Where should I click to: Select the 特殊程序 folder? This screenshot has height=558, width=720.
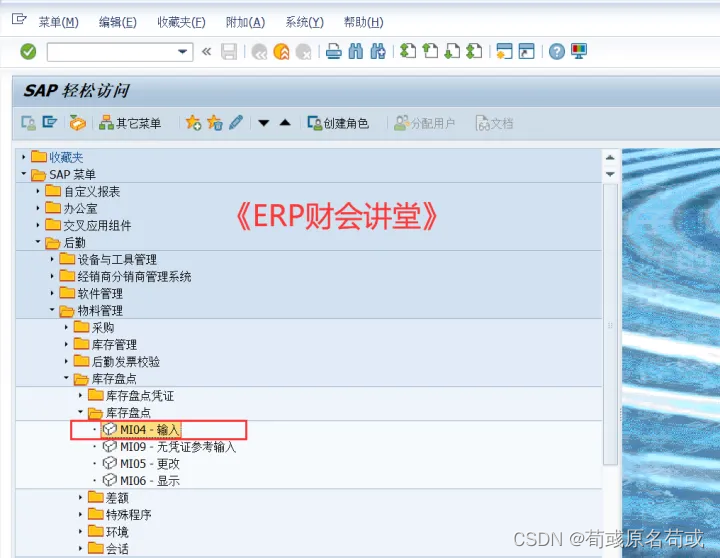[129, 515]
